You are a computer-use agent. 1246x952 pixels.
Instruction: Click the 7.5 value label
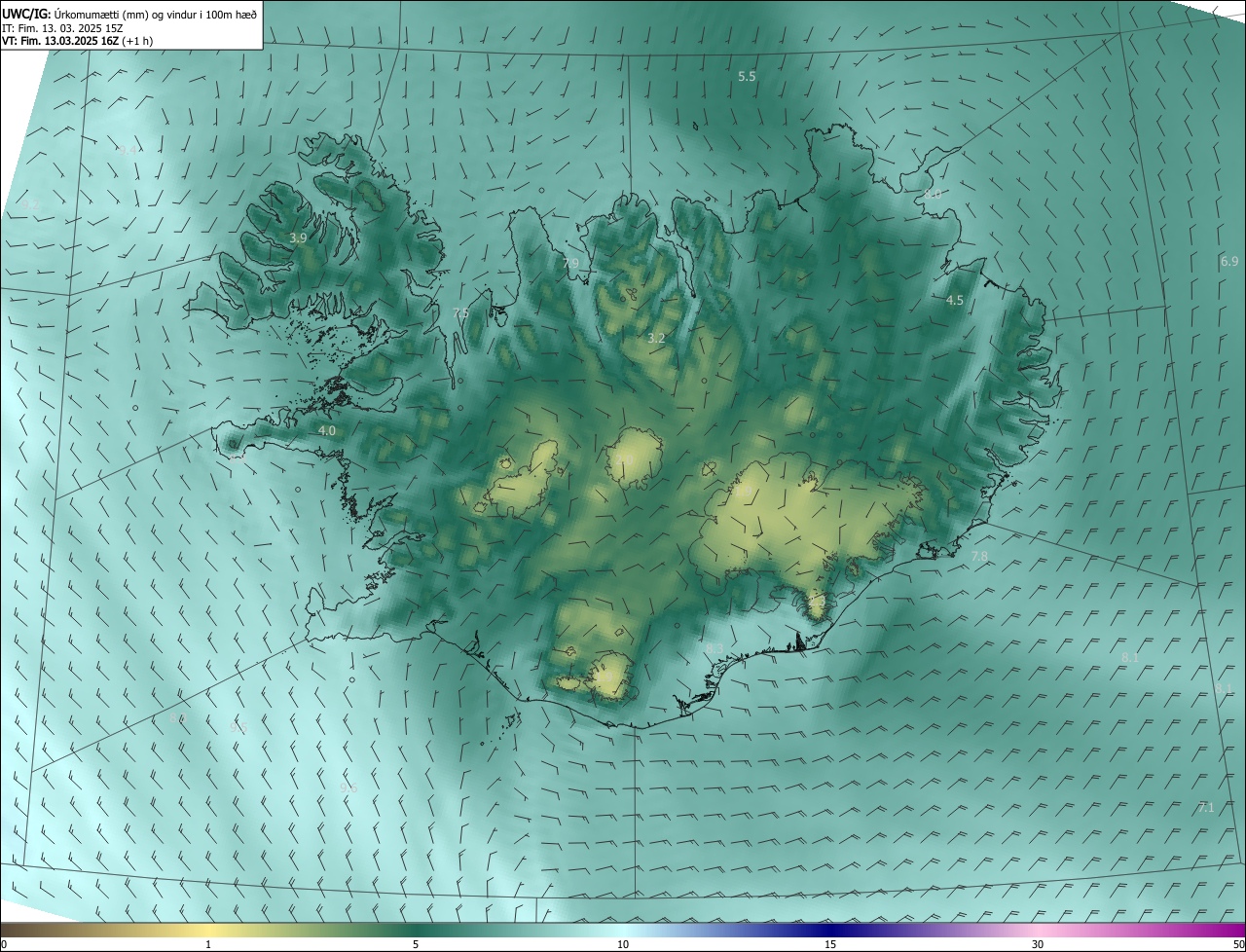460,312
